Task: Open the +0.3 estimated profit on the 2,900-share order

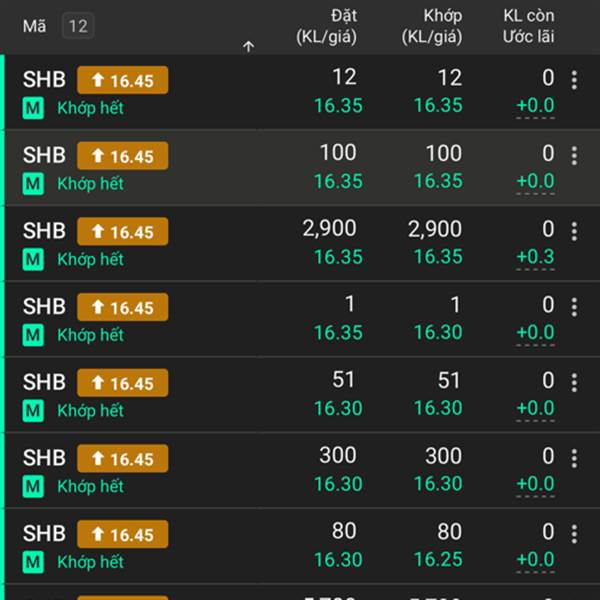Action: [535, 257]
